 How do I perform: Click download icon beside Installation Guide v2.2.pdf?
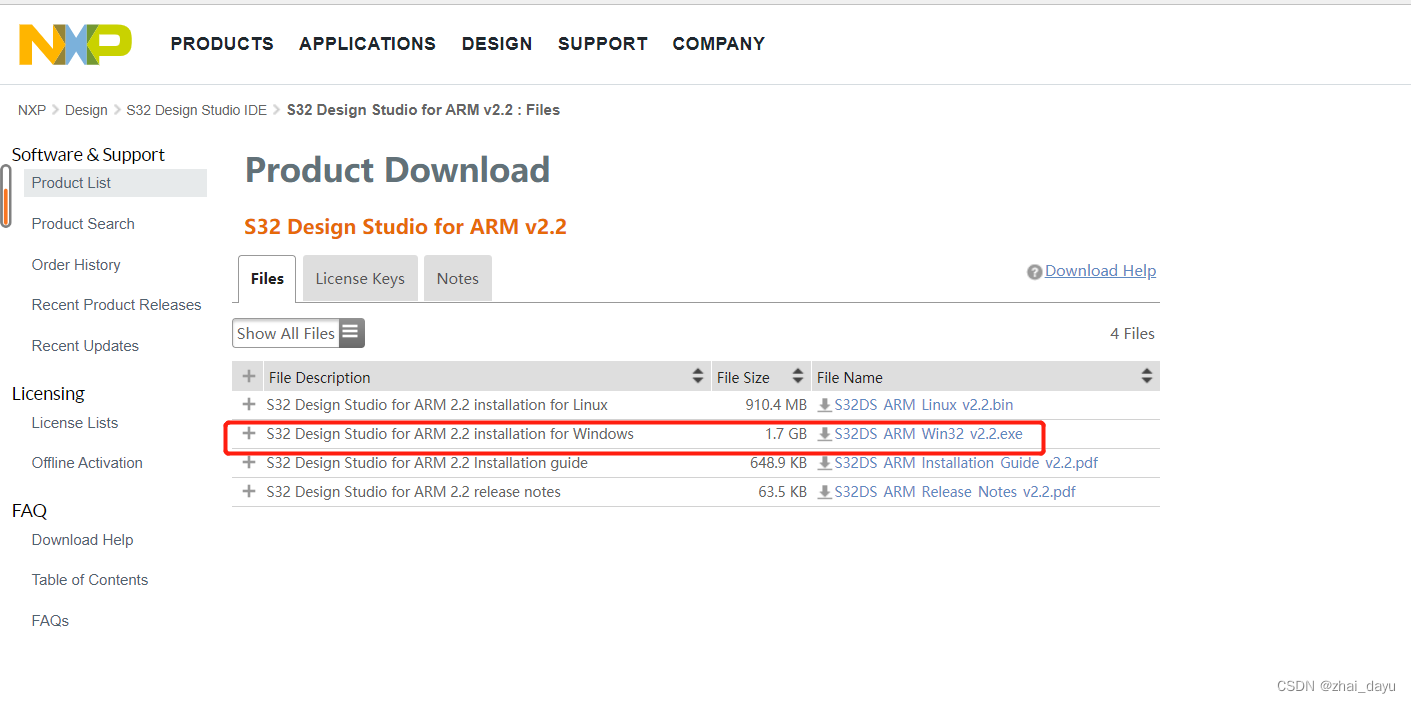825,463
